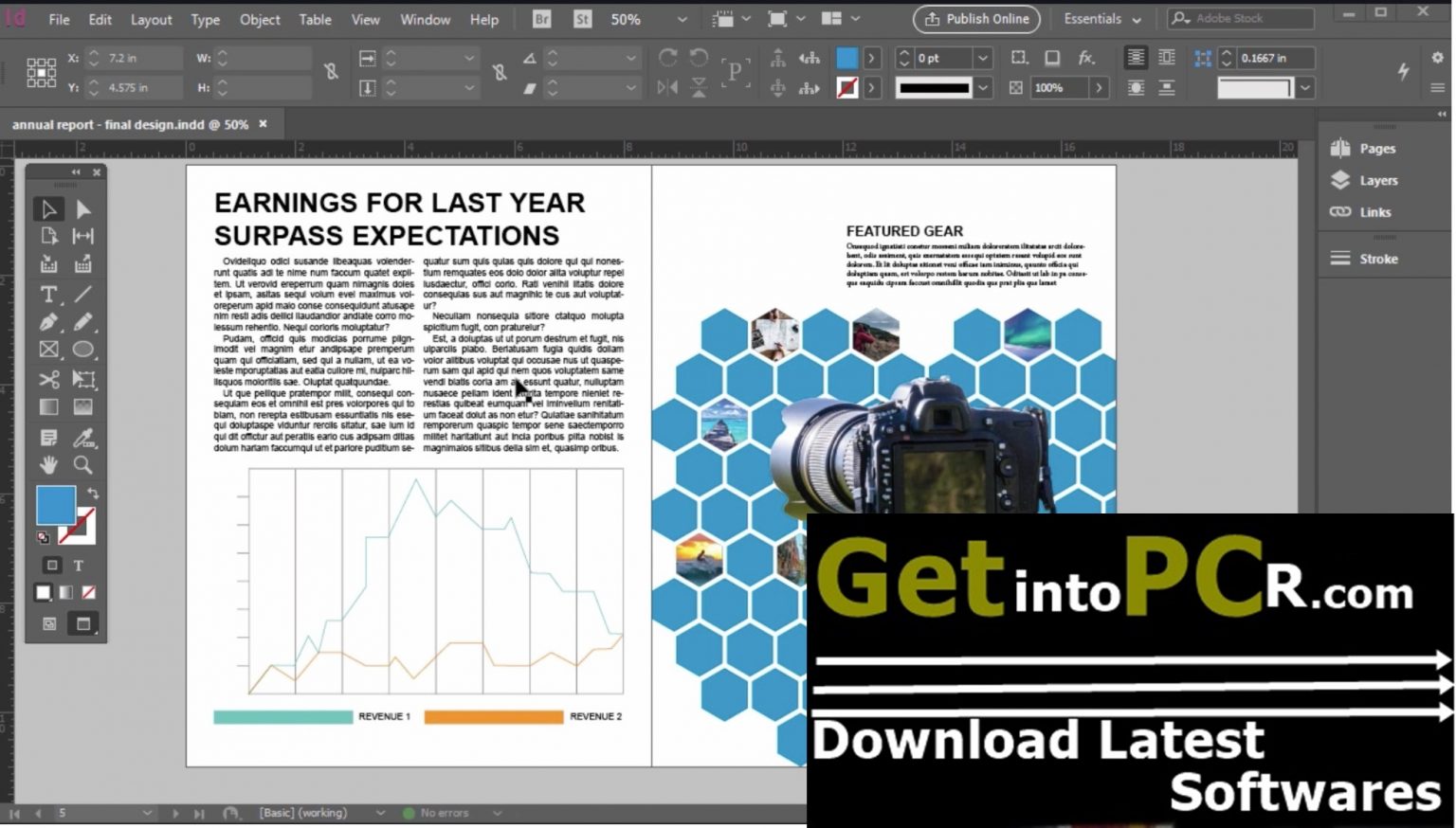
Task: Open the Window menu
Action: 425,19
